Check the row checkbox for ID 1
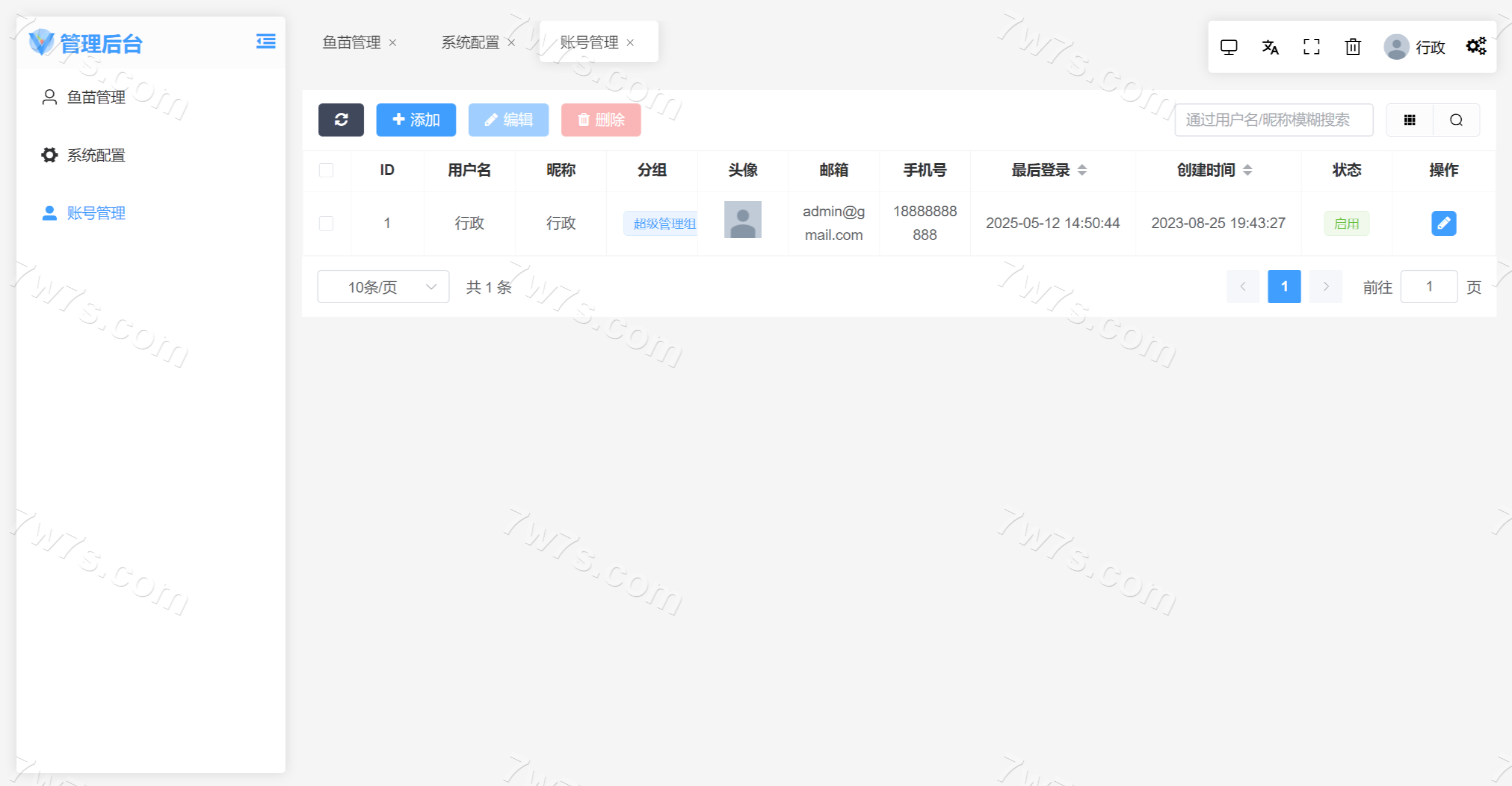The image size is (1512, 786). coord(326,223)
